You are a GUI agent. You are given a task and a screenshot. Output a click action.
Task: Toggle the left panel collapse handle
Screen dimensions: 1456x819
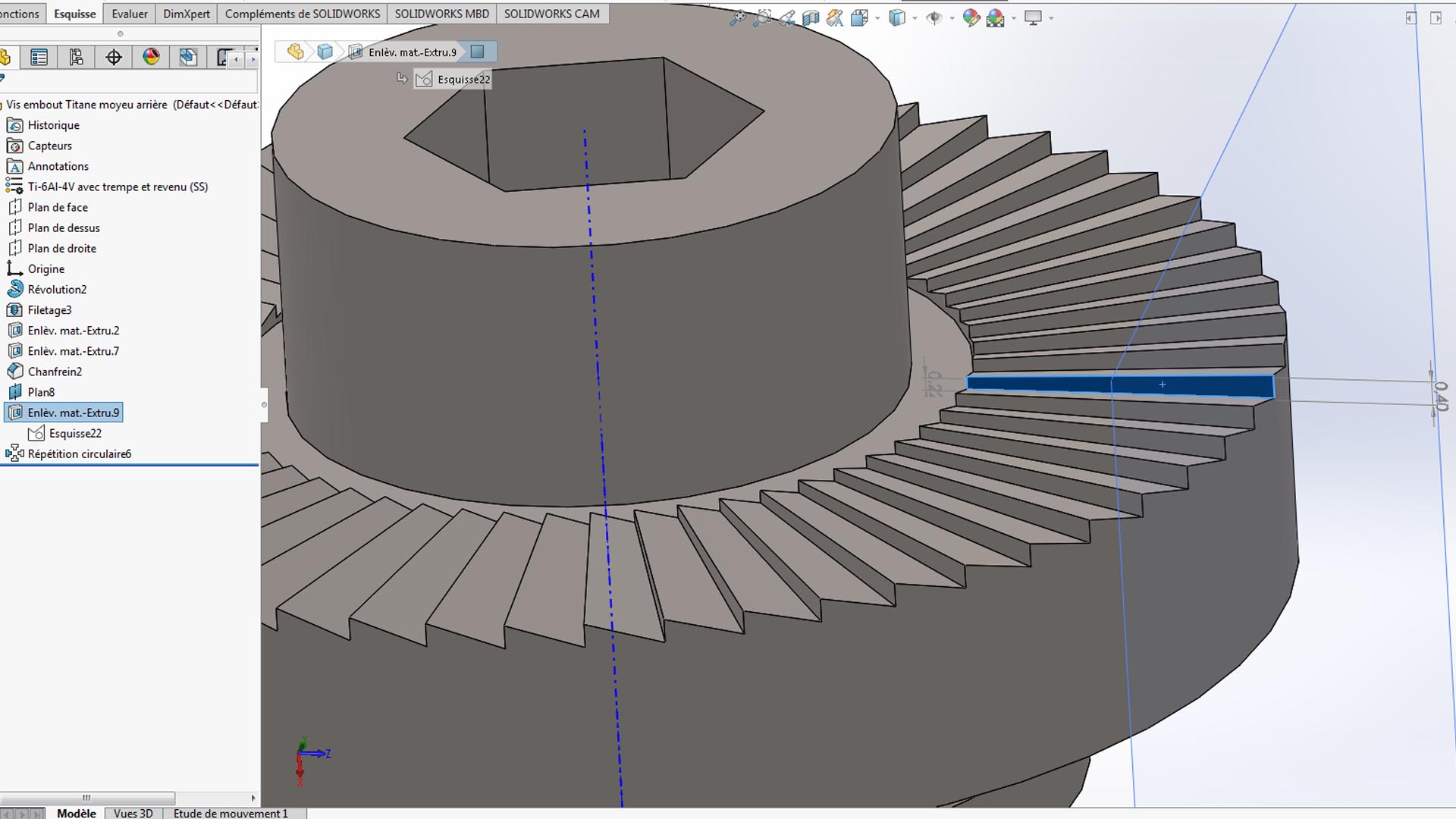[x=264, y=404]
